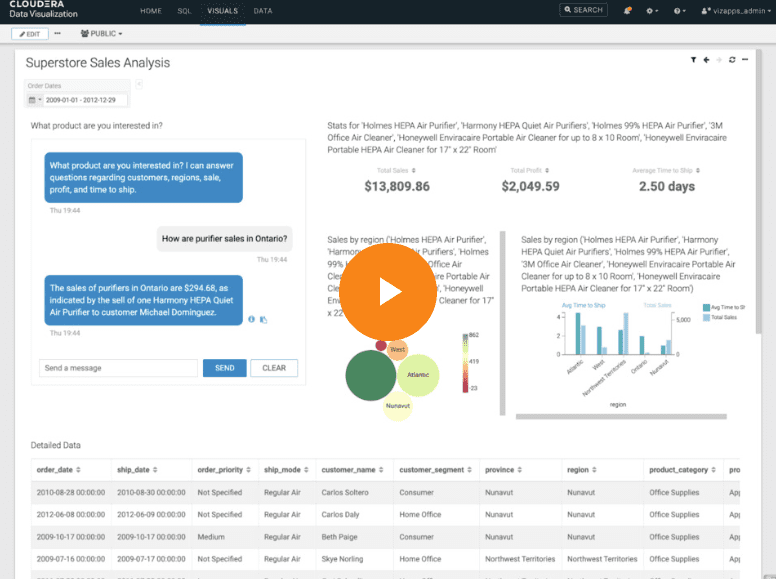
Task: Toggle the Avg Time to Ship legend entry
Action: (x=728, y=308)
